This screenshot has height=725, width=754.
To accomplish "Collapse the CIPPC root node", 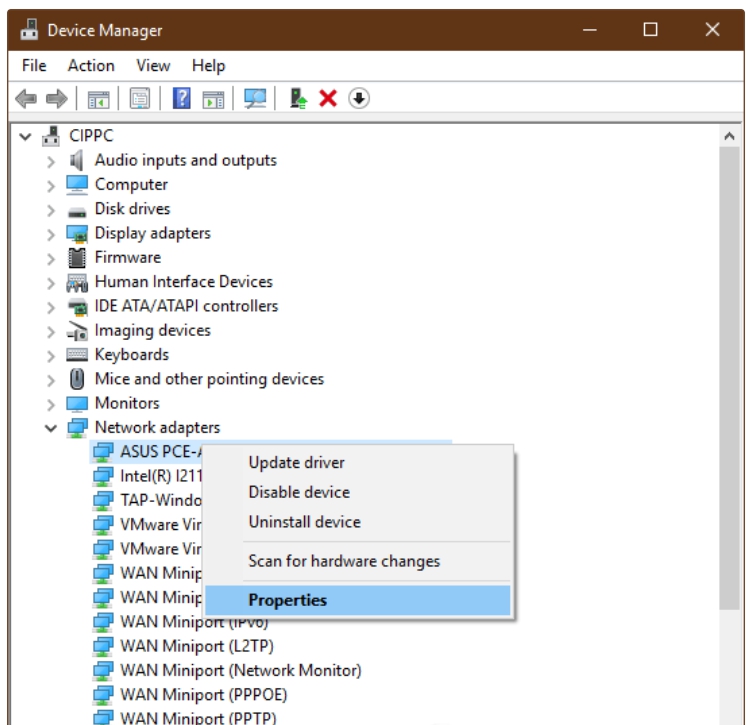I will click(26, 137).
